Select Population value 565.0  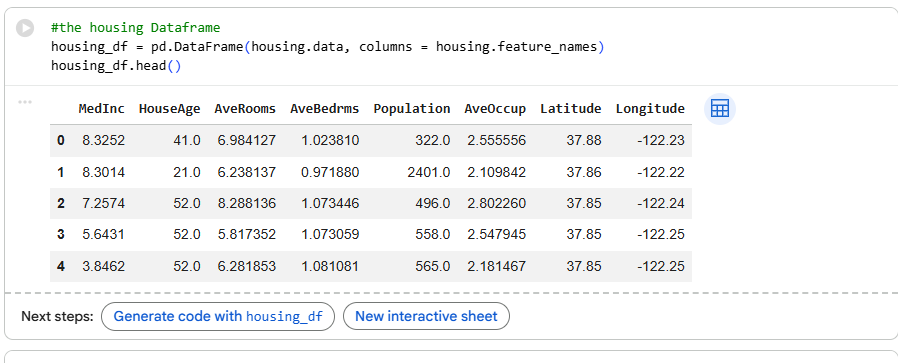point(433,266)
